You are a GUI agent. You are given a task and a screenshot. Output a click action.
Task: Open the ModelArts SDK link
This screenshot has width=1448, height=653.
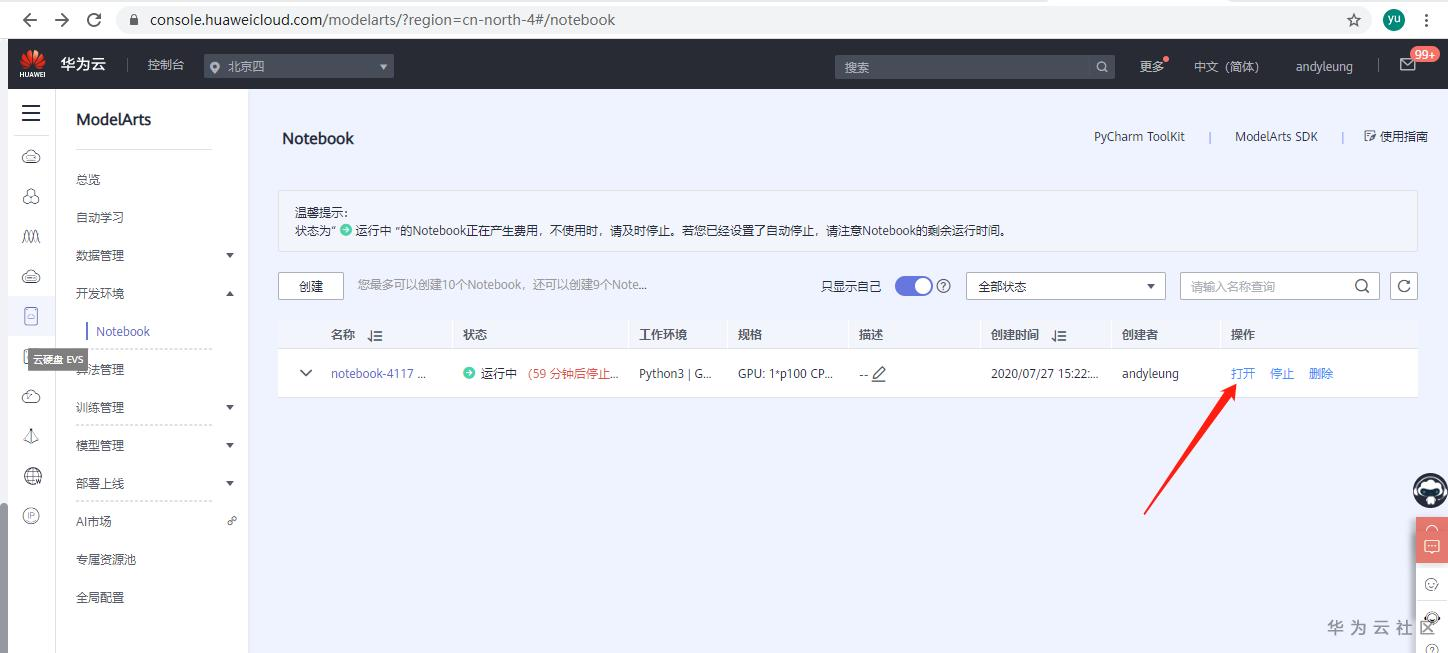pos(1276,137)
